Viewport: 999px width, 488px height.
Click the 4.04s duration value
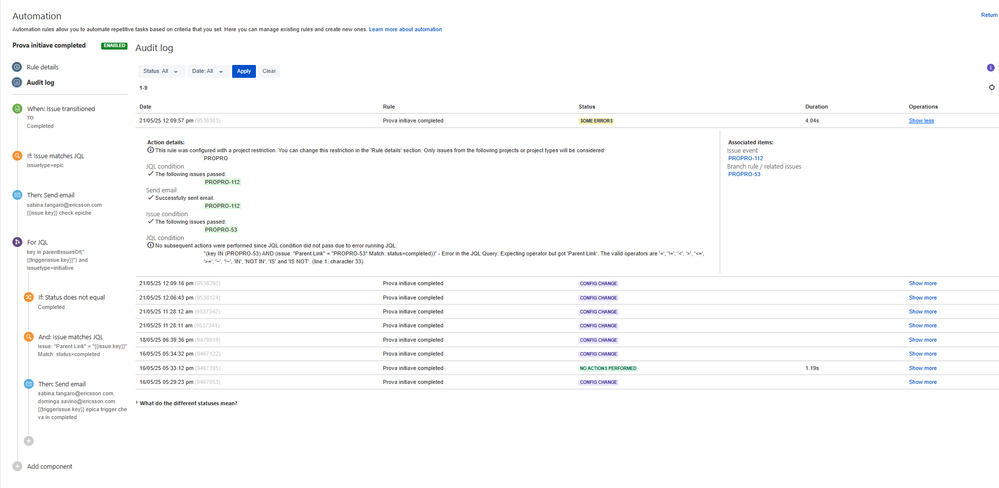click(812, 120)
